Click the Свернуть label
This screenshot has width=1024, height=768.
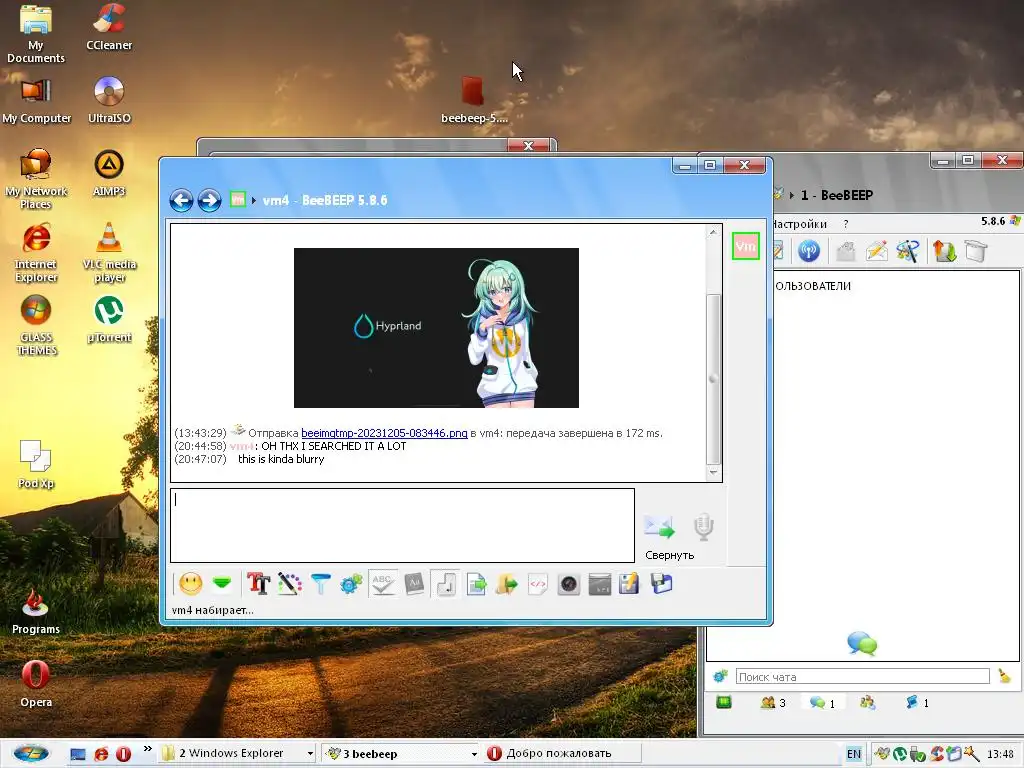pos(669,555)
